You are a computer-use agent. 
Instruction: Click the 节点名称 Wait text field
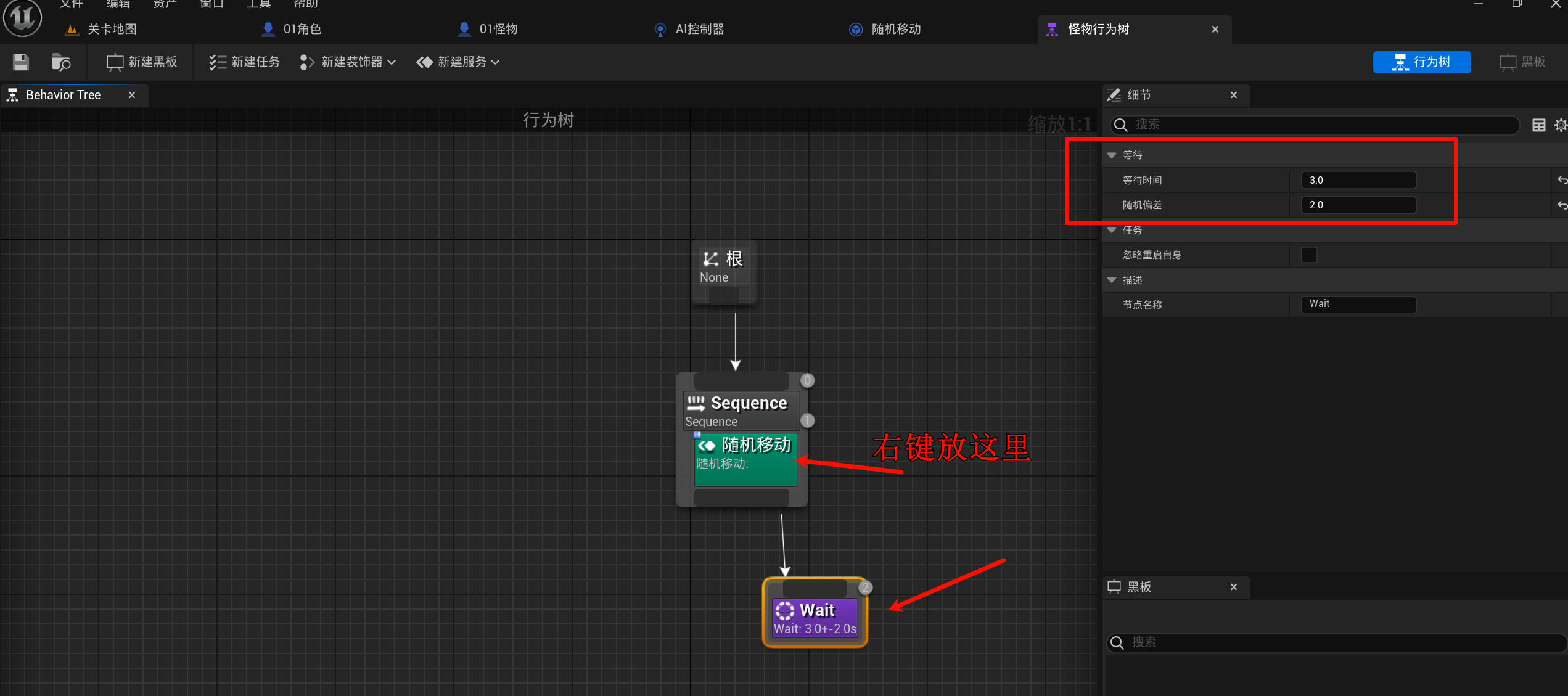click(1358, 304)
